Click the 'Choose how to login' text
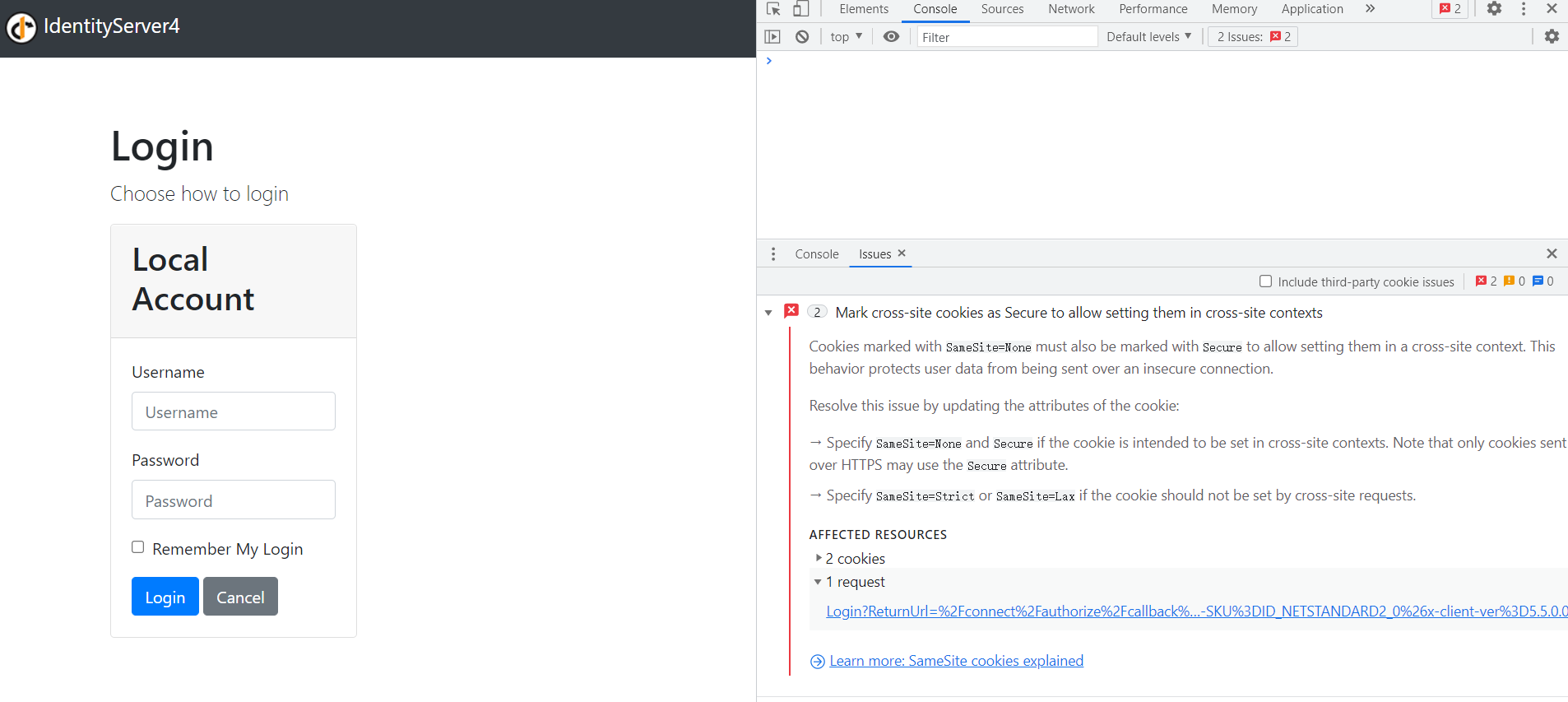Screen dimensions: 1568x702 (200, 194)
